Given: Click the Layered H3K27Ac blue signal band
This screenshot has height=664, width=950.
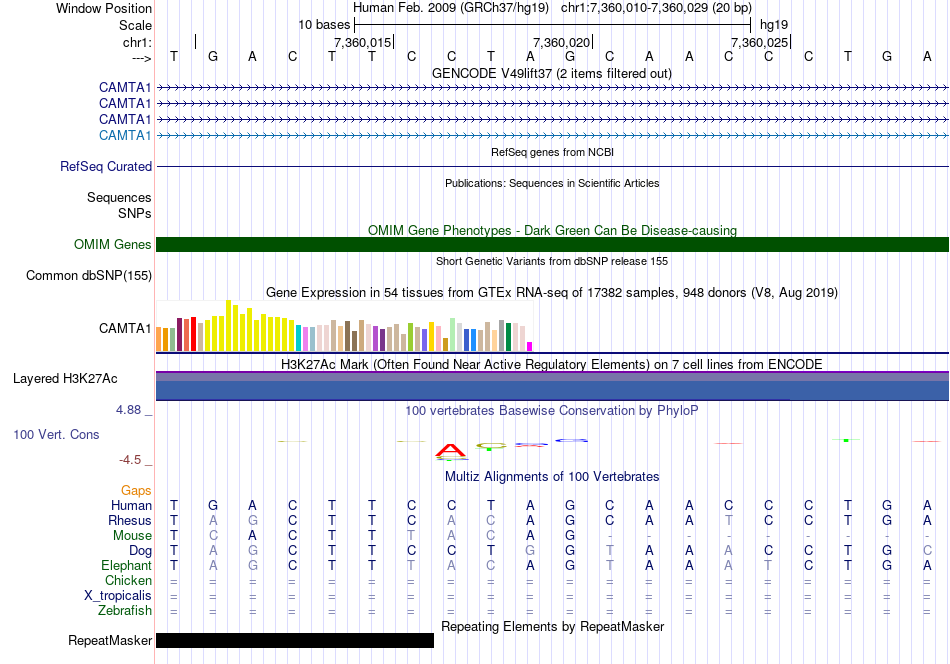Looking at the screenshot, I should coord(552,390).
